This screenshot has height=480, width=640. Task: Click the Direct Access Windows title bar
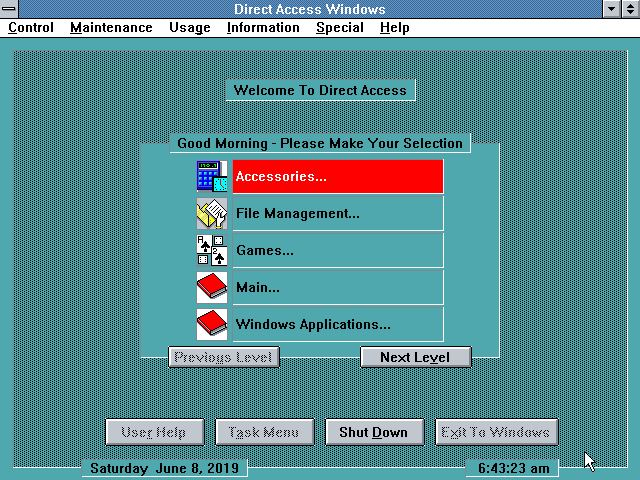click(x=310, y=9)
